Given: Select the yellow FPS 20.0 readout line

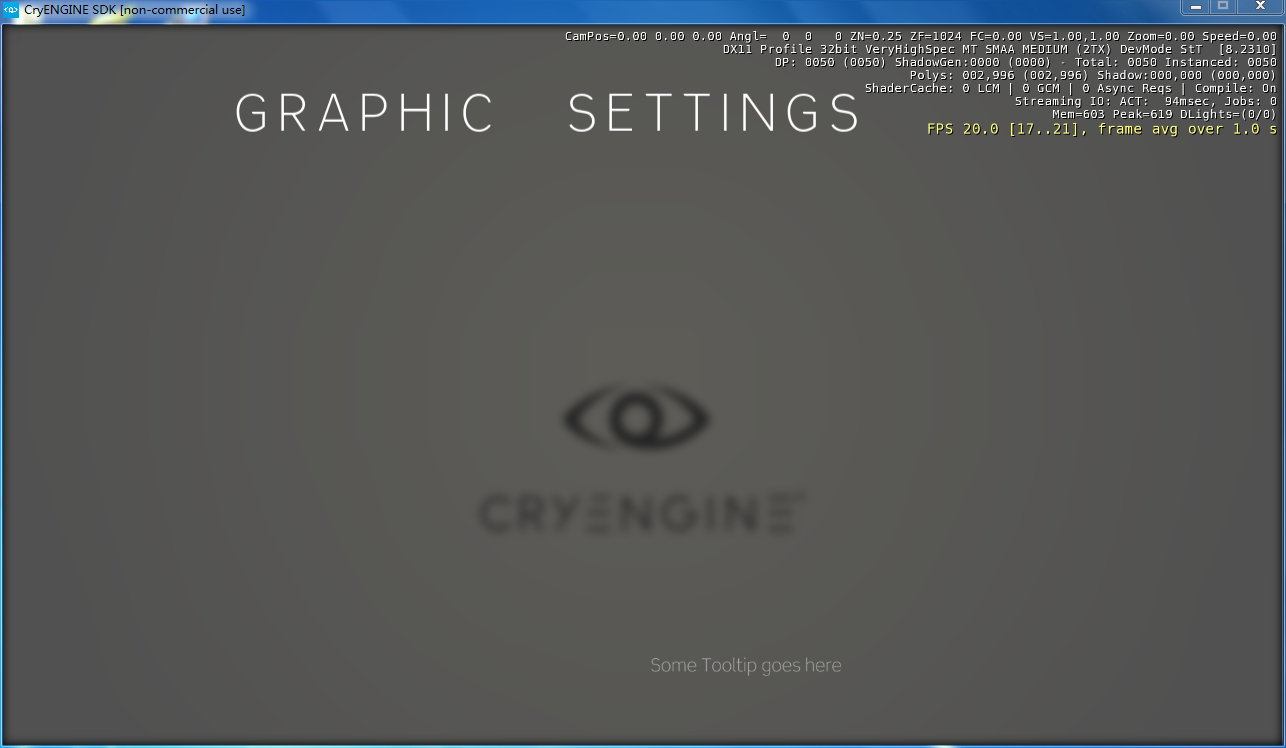Looking at the screenshot, I should 1102,129.
